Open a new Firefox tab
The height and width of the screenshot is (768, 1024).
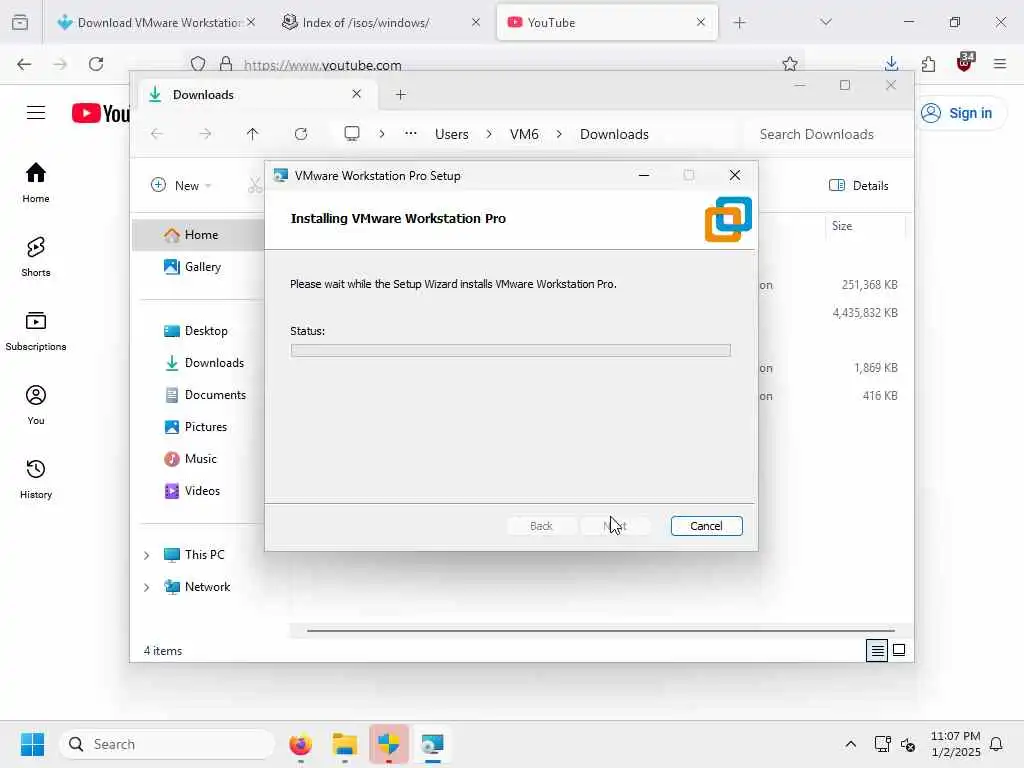(x=739, y=23)
